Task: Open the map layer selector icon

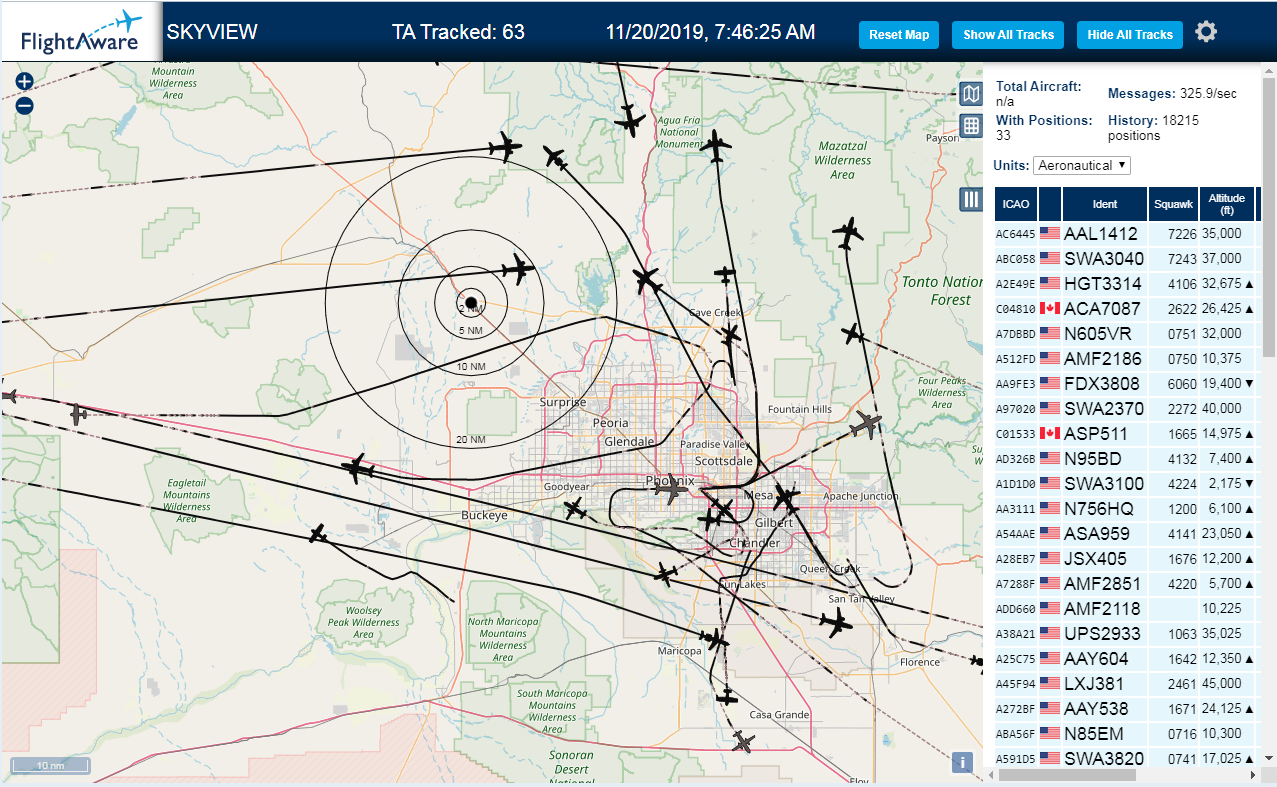Action: 971,94
